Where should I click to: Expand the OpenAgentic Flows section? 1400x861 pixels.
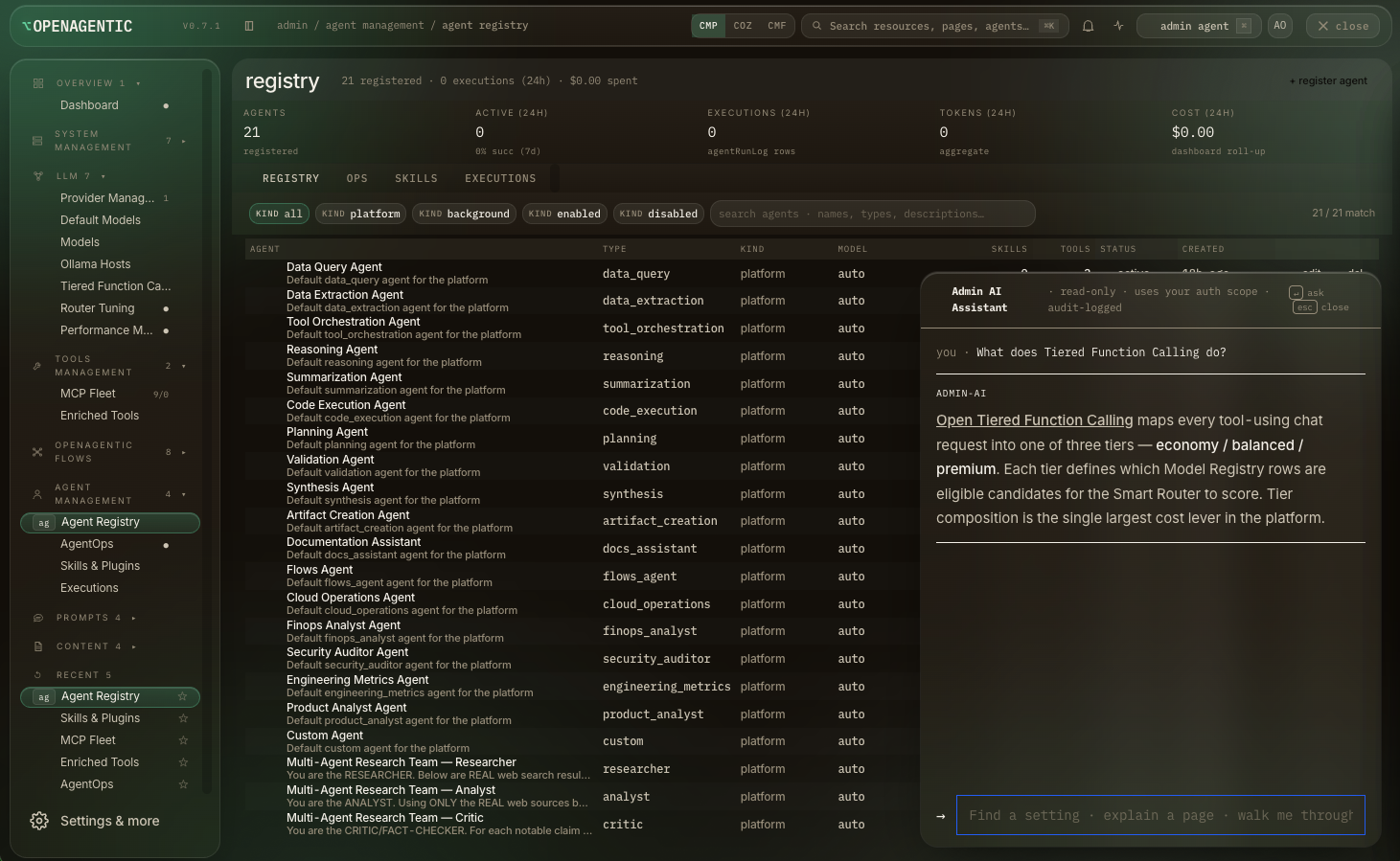183,452
